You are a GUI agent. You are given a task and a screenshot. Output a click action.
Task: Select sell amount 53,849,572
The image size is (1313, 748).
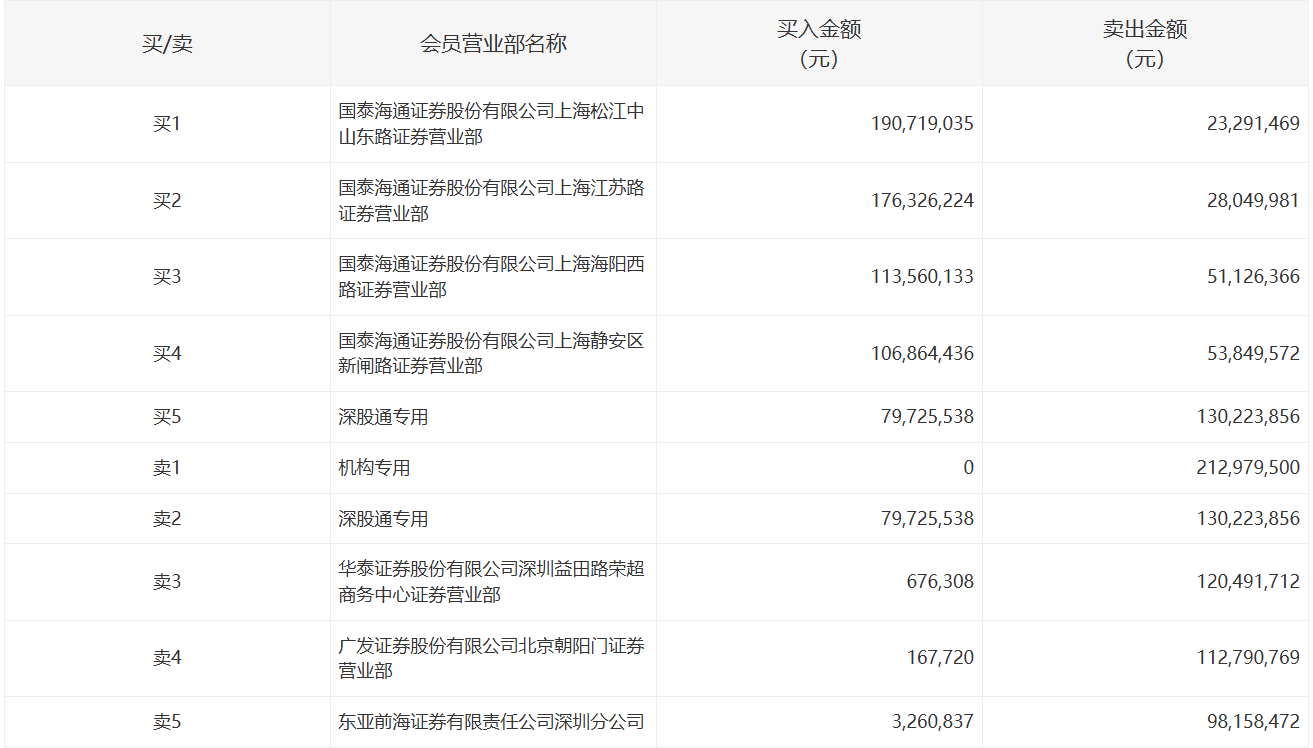tap(1253, 354)
